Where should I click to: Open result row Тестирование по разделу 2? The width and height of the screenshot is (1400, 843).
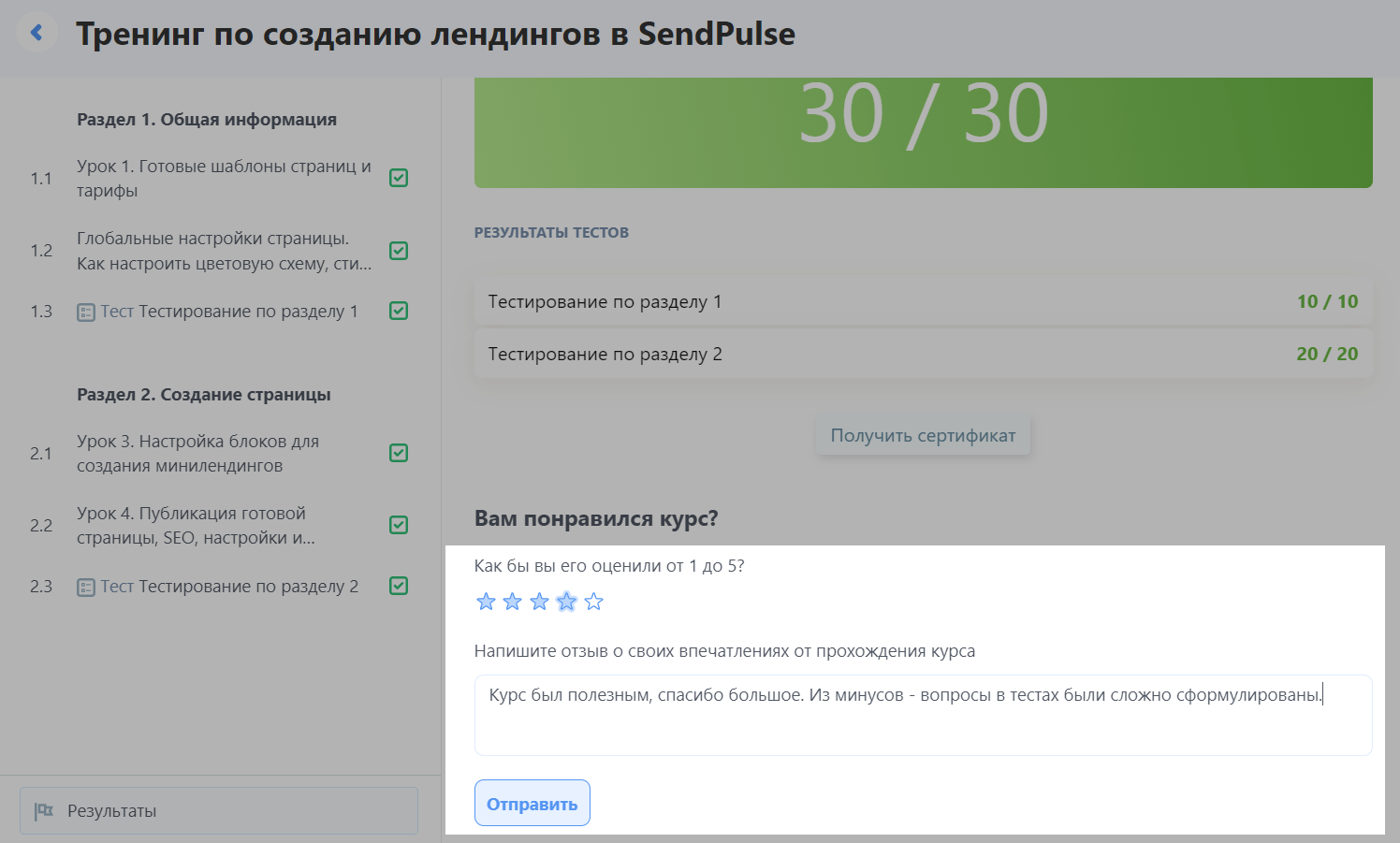click(923, 354)
